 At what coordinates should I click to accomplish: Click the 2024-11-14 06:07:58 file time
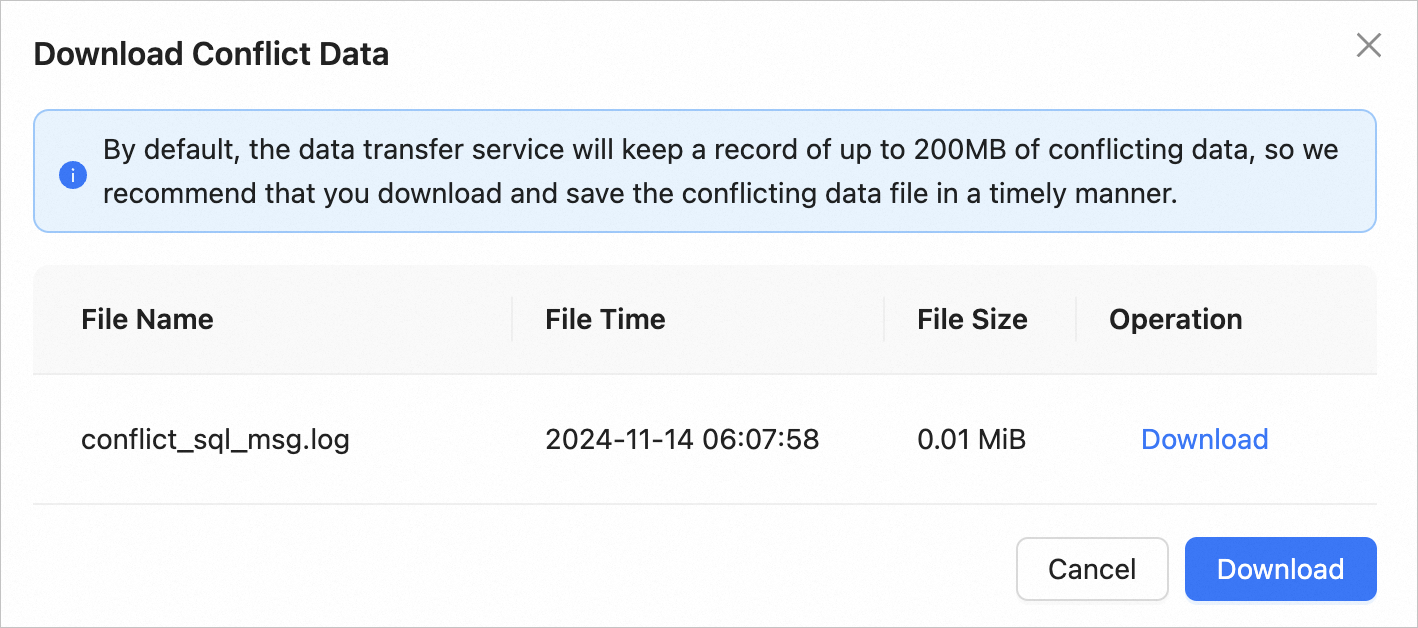click(x=682, y=439)
